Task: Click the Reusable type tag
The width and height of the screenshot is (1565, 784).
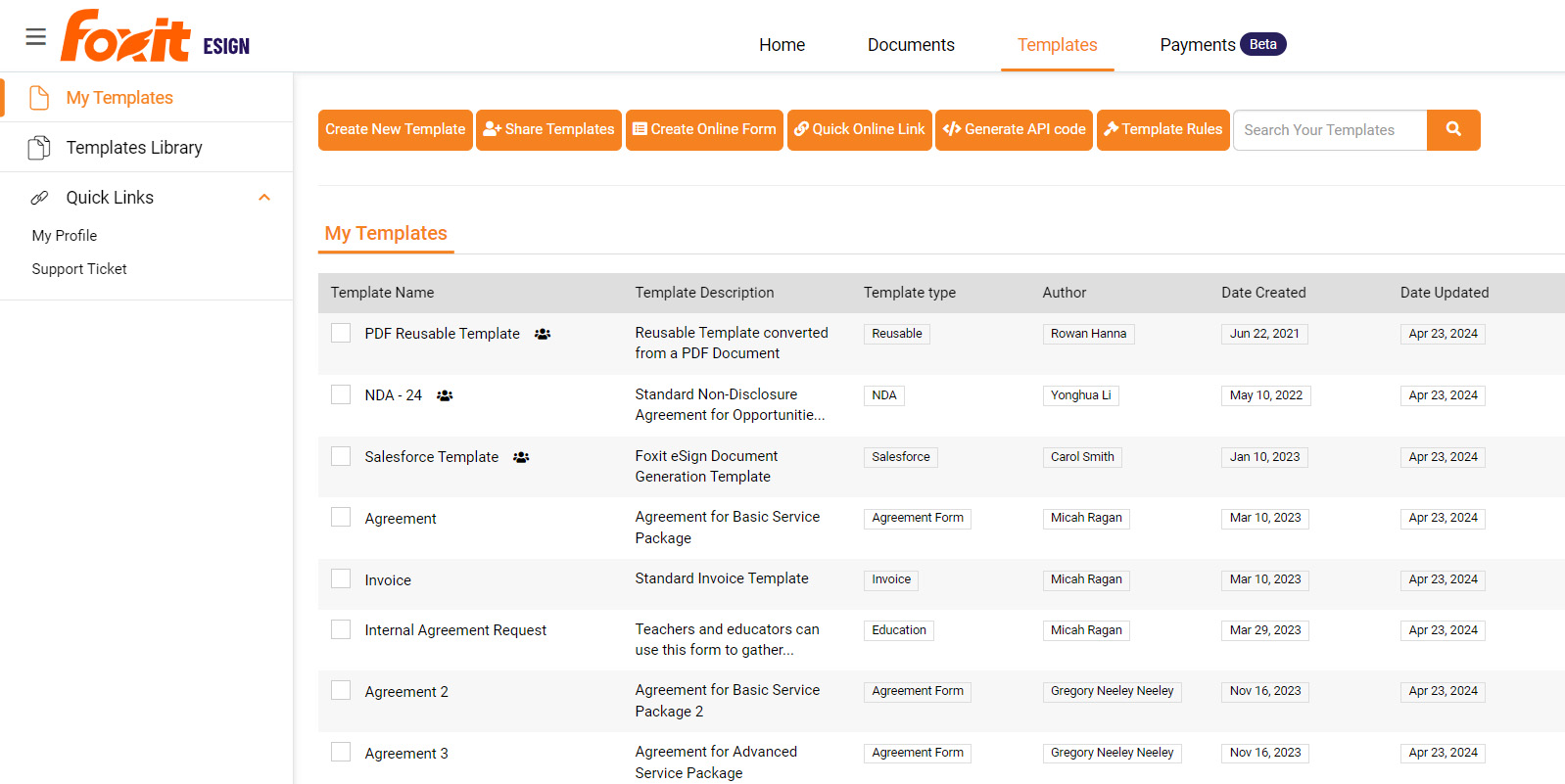Action: tap(897, 334)
